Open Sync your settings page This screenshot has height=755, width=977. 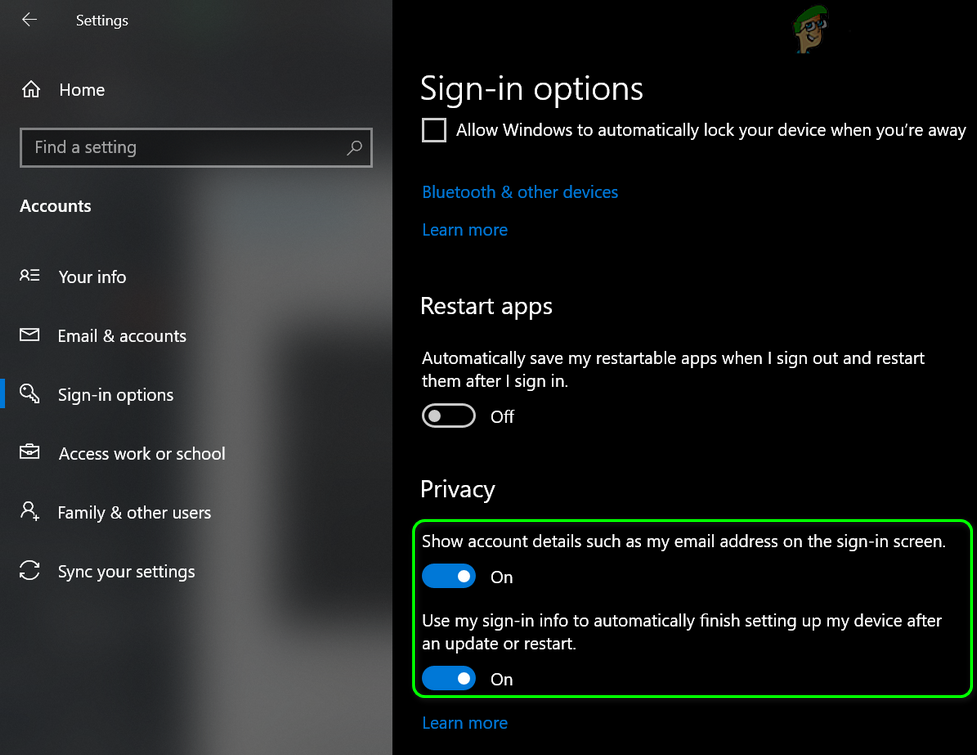tap(126, 572)
